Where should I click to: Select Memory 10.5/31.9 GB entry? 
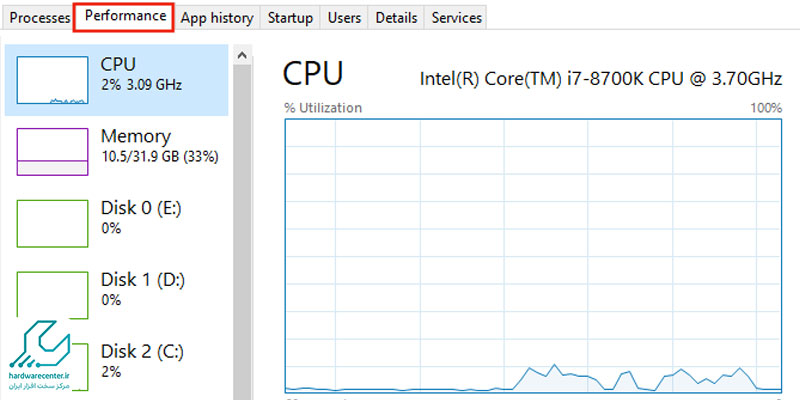116,152
